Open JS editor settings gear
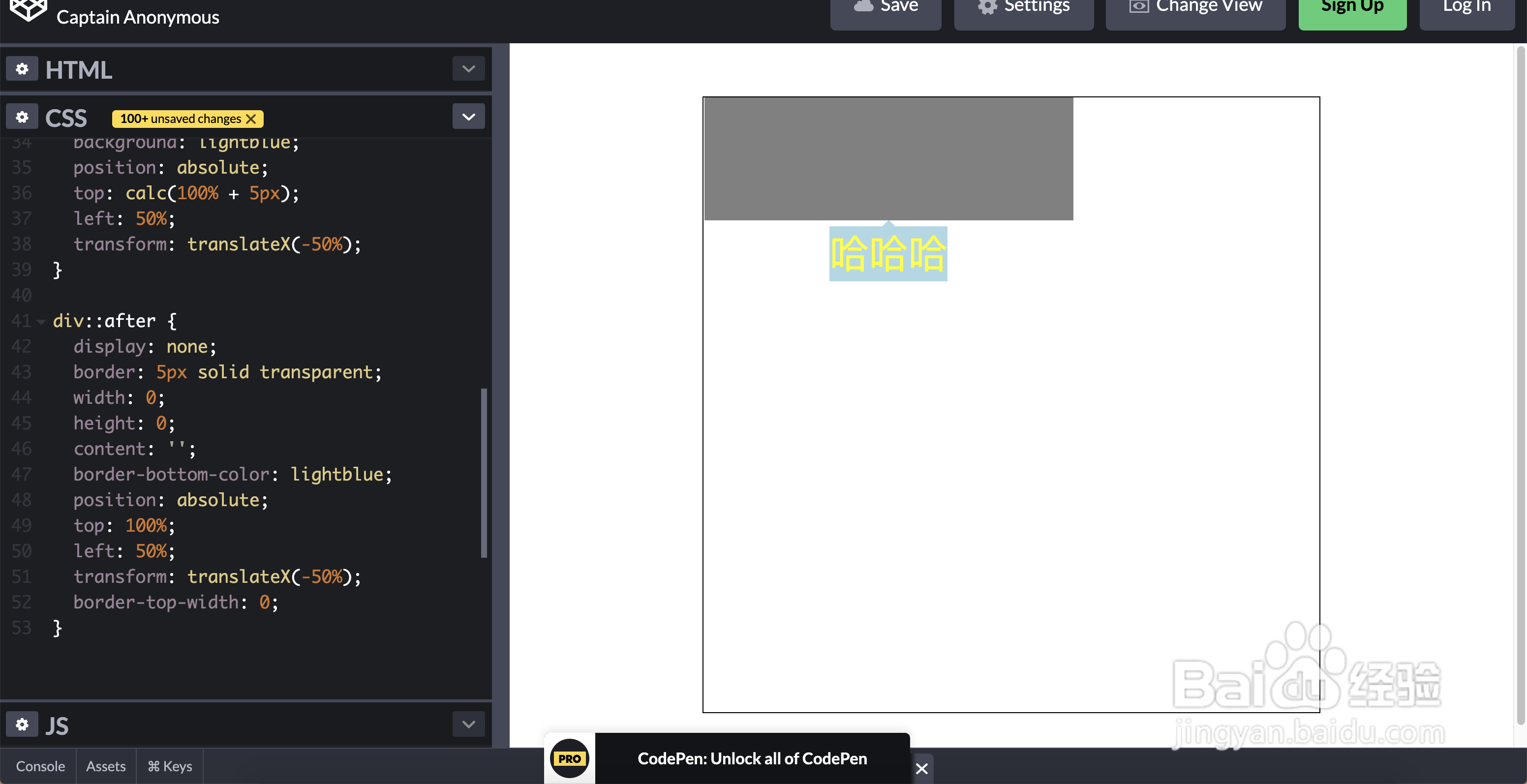Viewport: 1527px width, 784px height. click(x=22, y=724)
